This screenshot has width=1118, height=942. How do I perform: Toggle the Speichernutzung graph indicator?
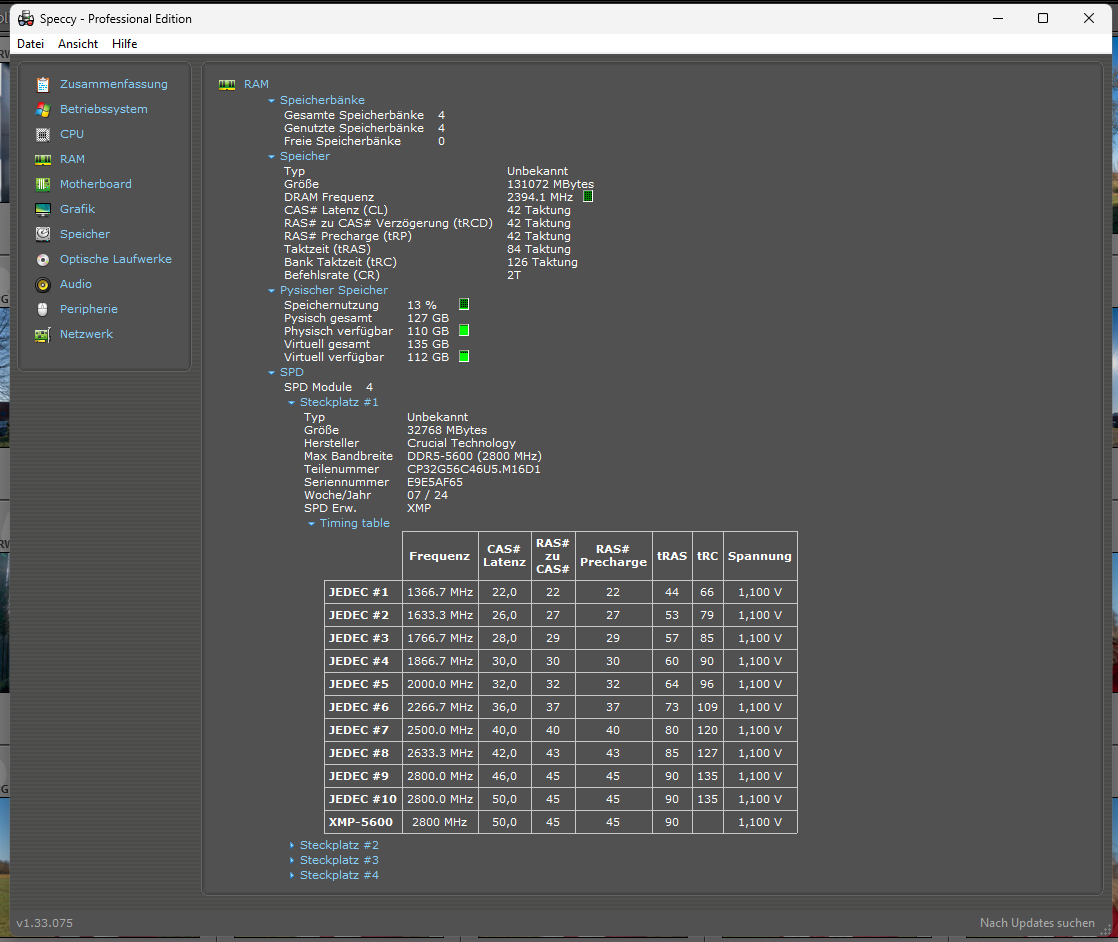464,304
